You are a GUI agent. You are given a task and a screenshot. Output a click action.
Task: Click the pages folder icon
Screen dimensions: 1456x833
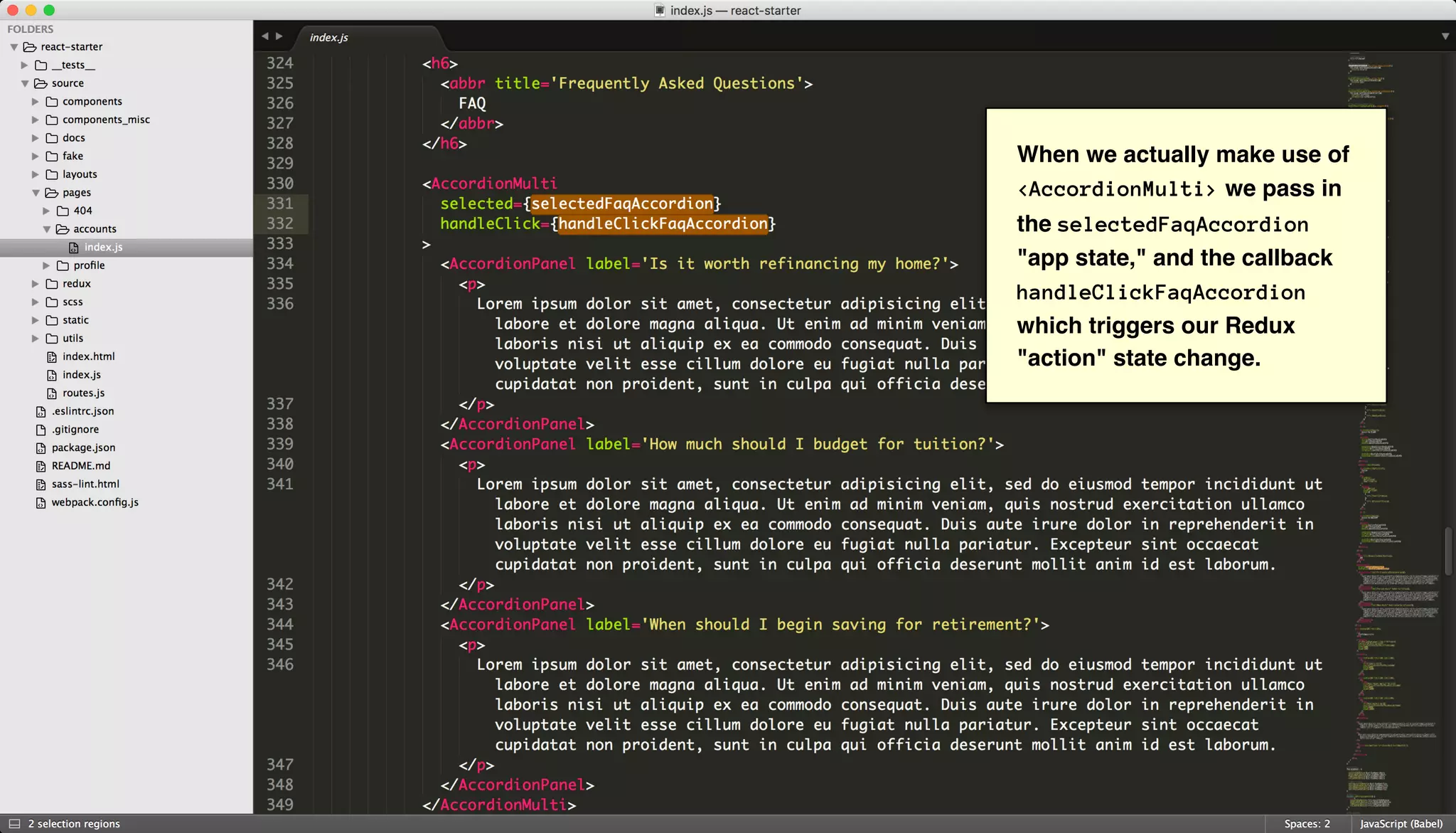coord(52,193)
